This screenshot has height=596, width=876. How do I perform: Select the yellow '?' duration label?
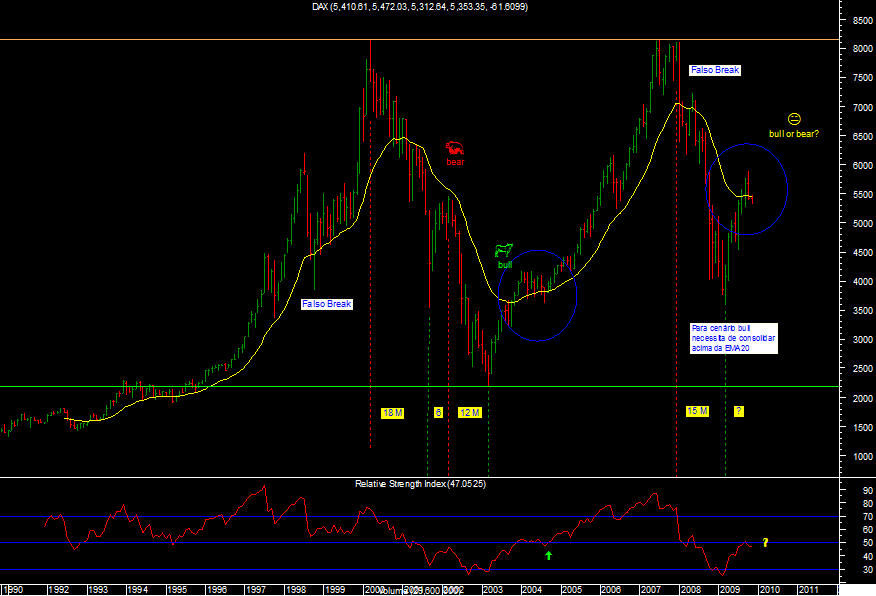coord(739,412)
